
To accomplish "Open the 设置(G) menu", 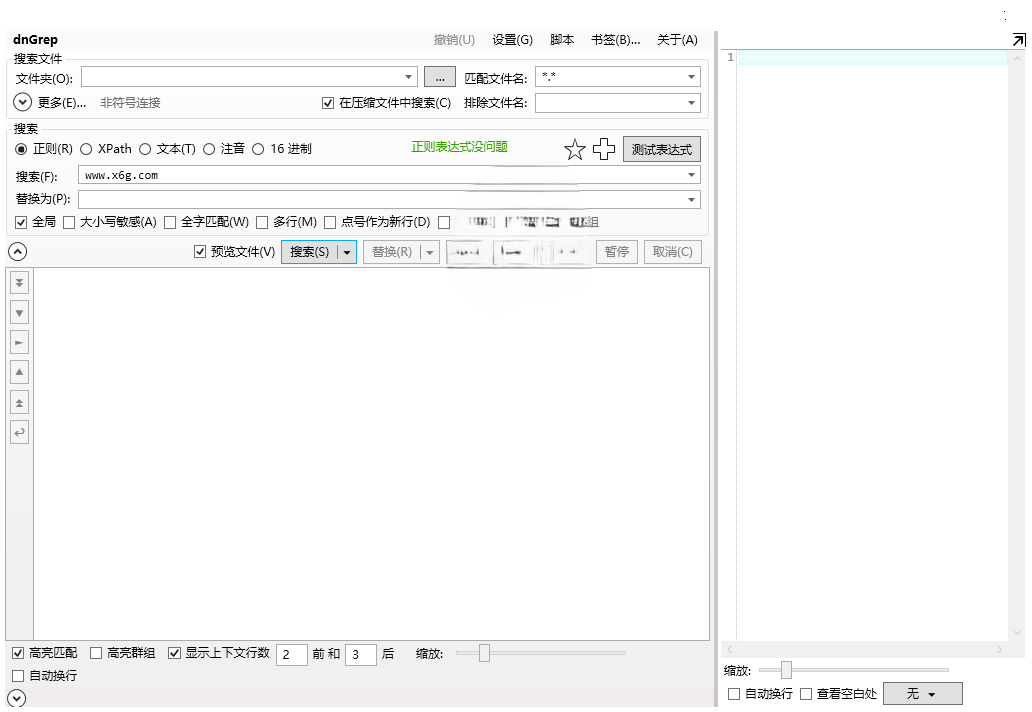I will (513, 40).
